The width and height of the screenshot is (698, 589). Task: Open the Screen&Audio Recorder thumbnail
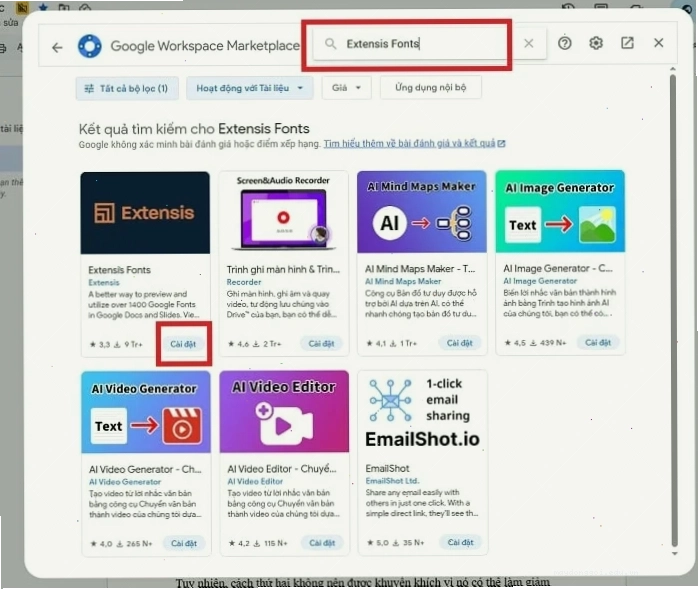pyautogui.click(x=284, y=212)
